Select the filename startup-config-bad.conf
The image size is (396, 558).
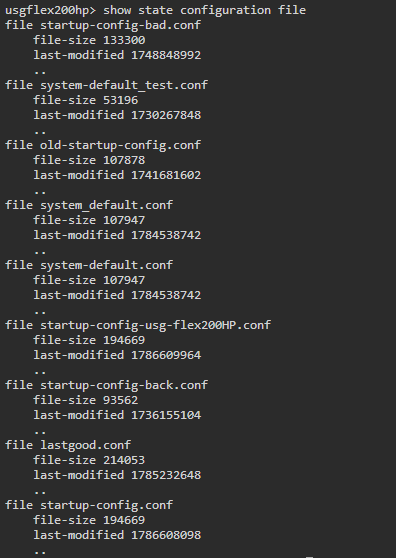point(121,25)
